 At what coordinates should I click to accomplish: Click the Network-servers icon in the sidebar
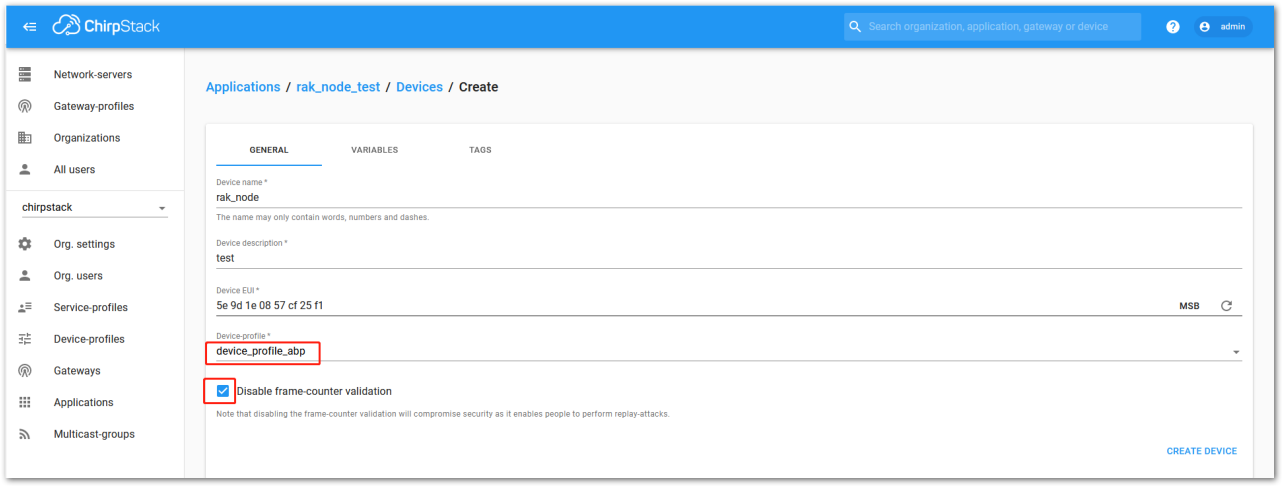tap(25, 74)
